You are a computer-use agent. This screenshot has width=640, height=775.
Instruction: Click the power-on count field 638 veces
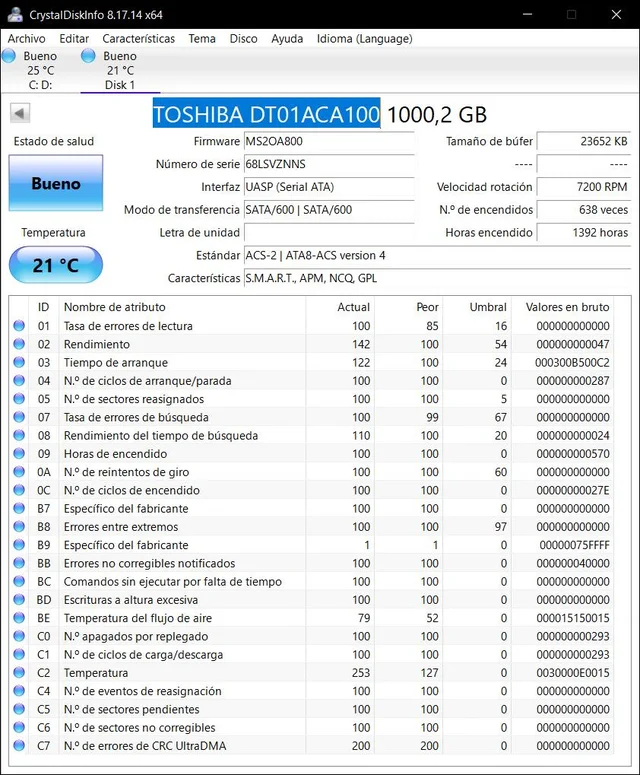pos(584,210)
